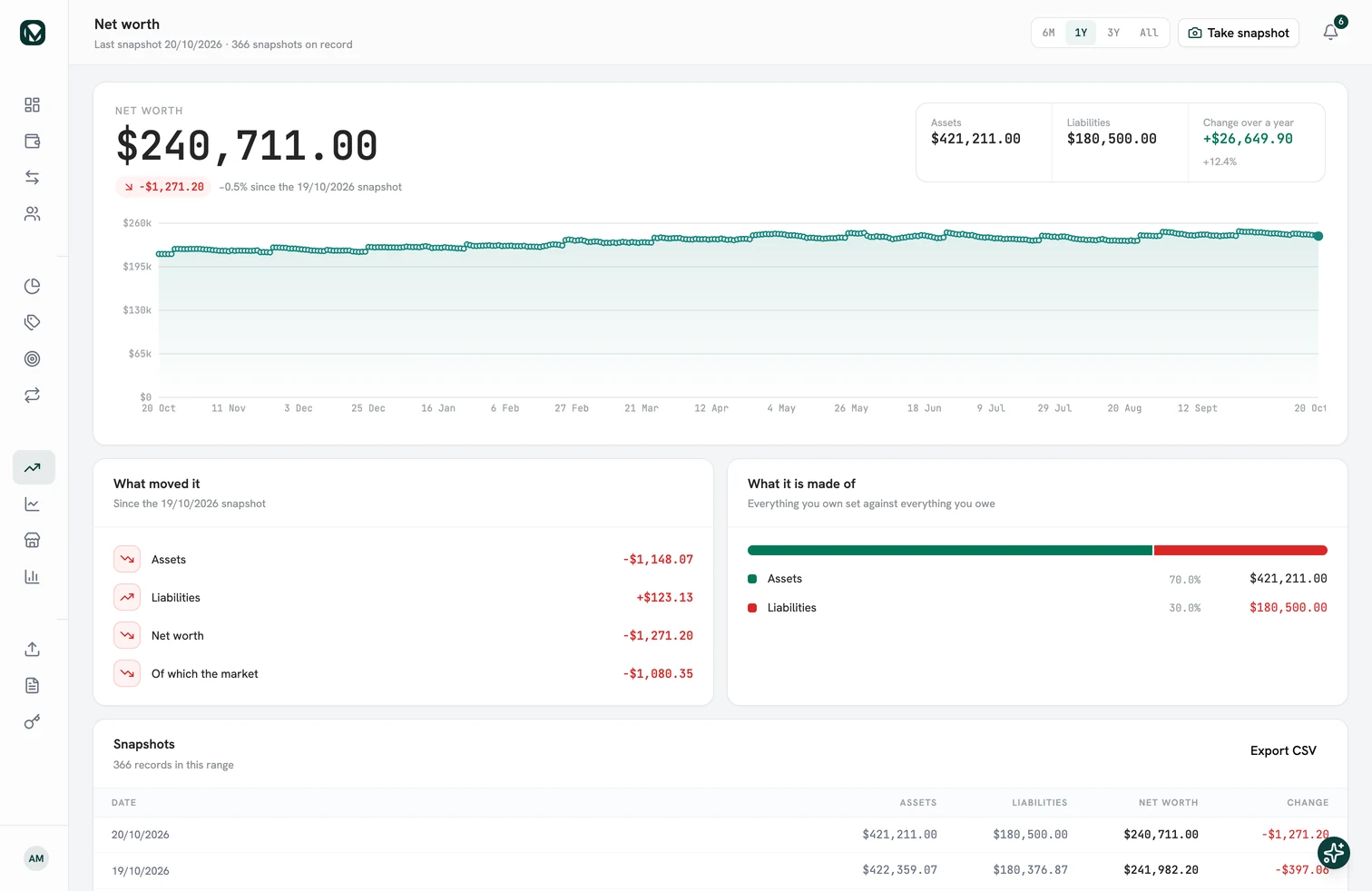Screen dimensions: 1372x891
Task: Open notifications bell with badge 6
Action: click(x=1331, y=33)
